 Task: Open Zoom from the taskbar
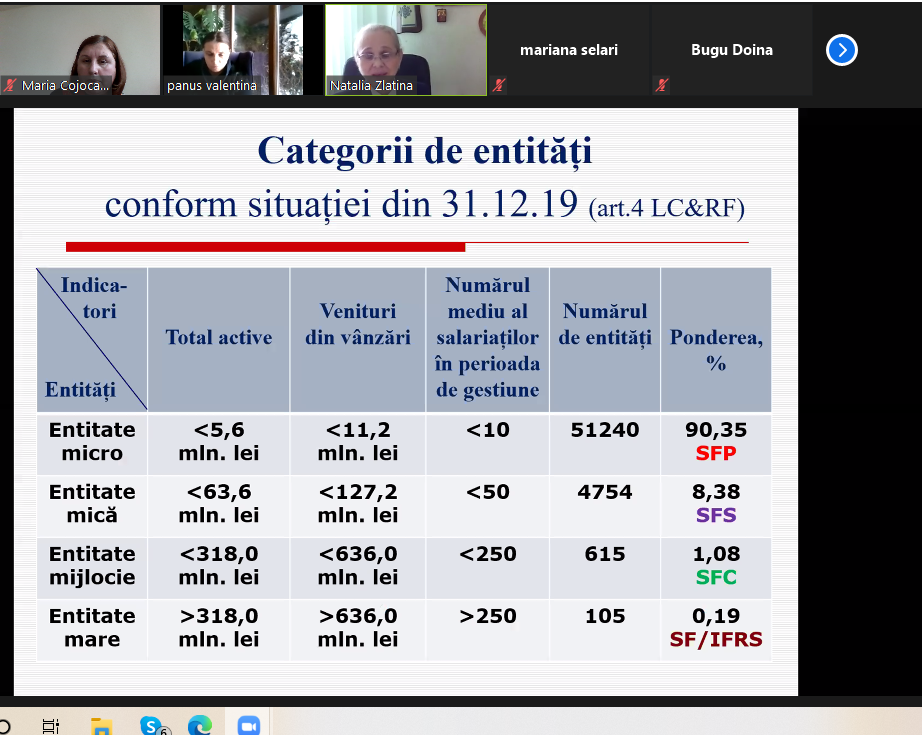pos(248,725)
